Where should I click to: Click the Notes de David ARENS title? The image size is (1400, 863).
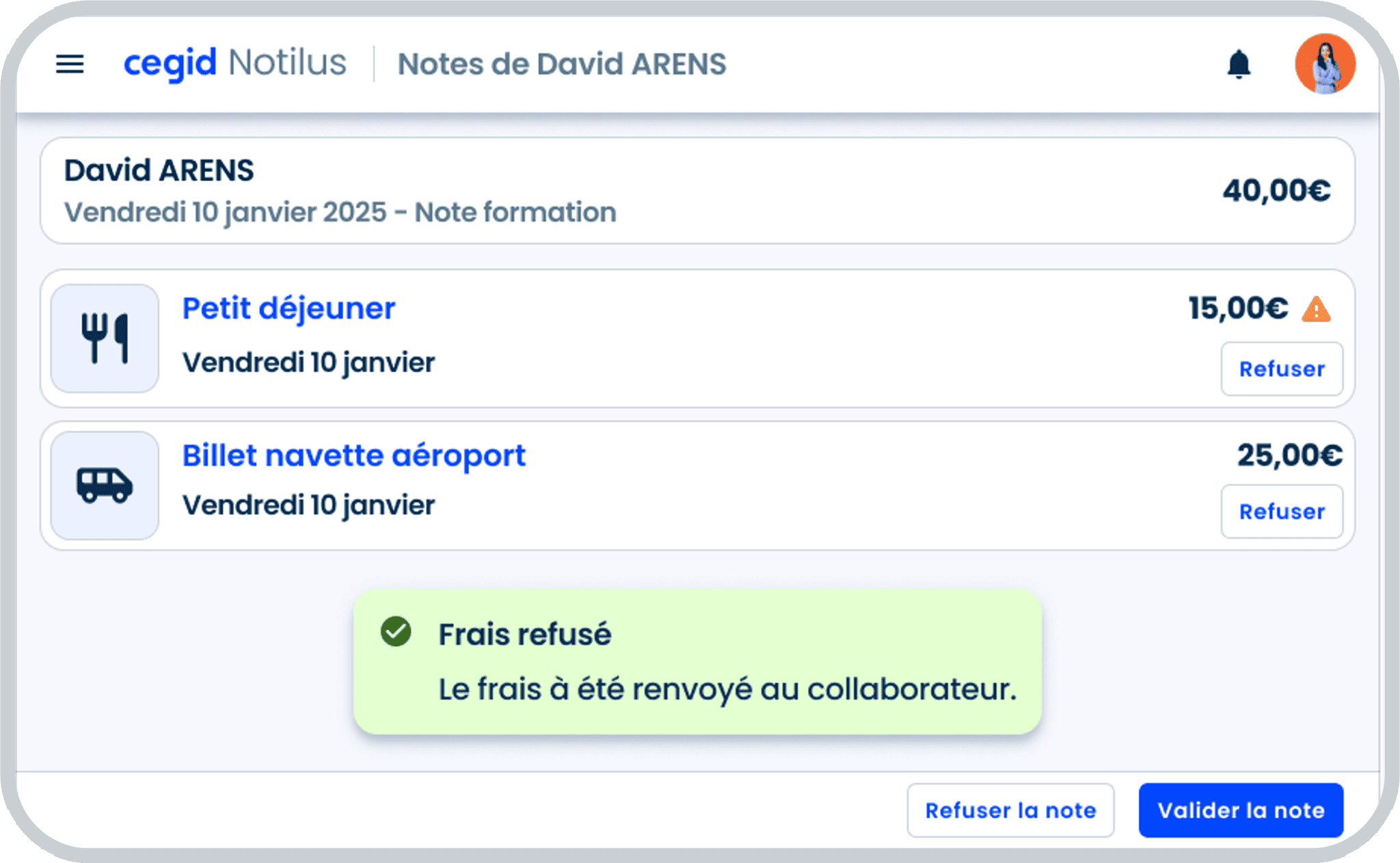562,64
